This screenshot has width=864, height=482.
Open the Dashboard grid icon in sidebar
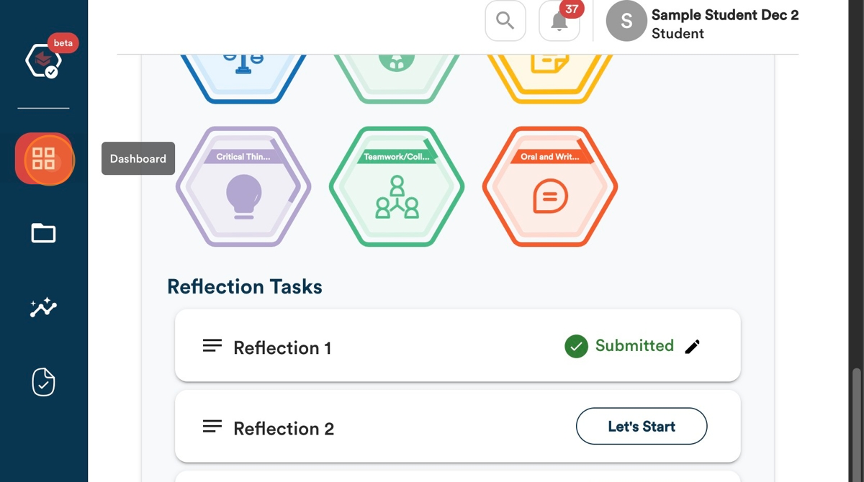(x=44, y=159)
